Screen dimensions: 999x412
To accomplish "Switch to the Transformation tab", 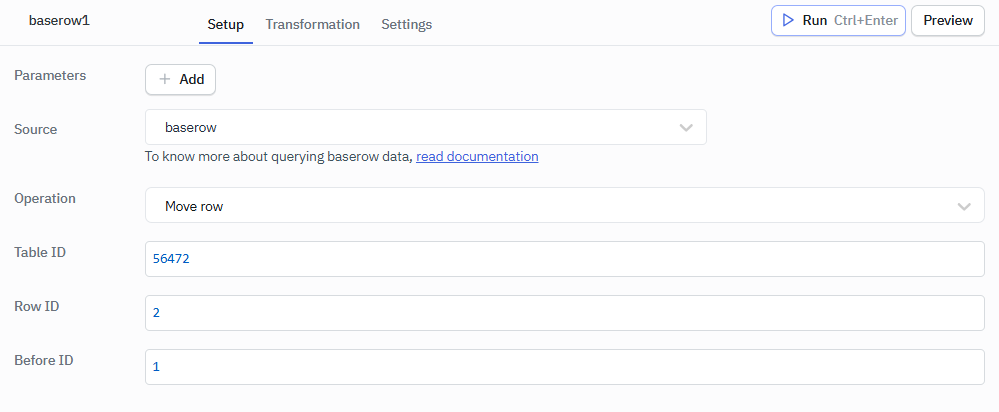I will click(x=312, y=24).
